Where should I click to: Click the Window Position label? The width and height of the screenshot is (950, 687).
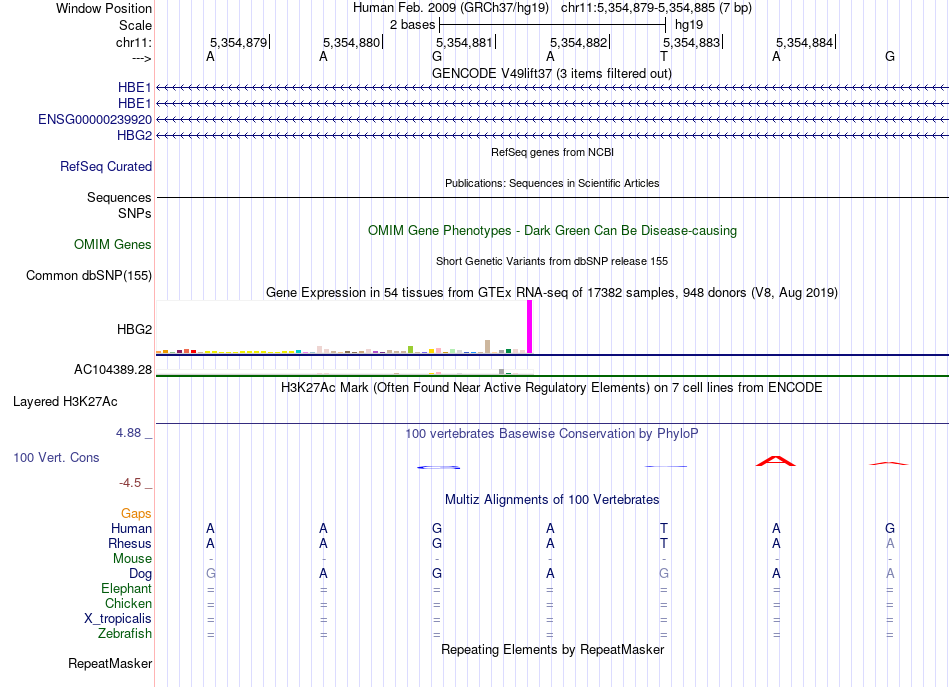pyautogui.click(x=104, y=8)
